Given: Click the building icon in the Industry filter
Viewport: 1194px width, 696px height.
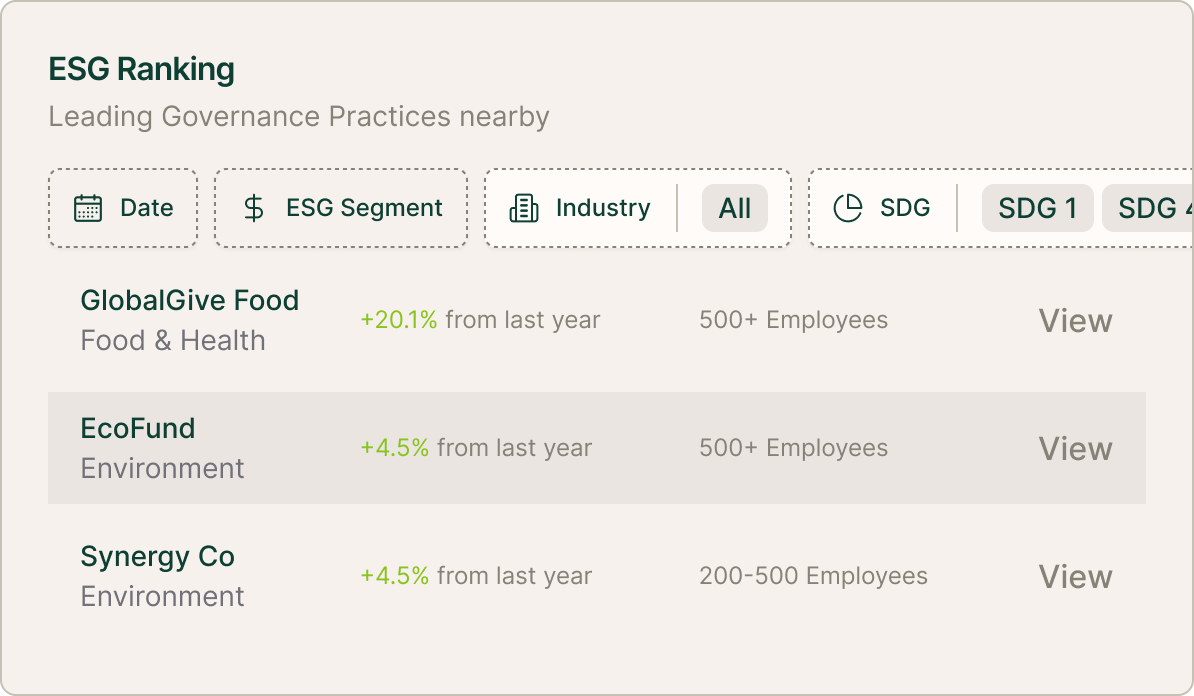Looking at the screenshot, I should tap(524, 208).
